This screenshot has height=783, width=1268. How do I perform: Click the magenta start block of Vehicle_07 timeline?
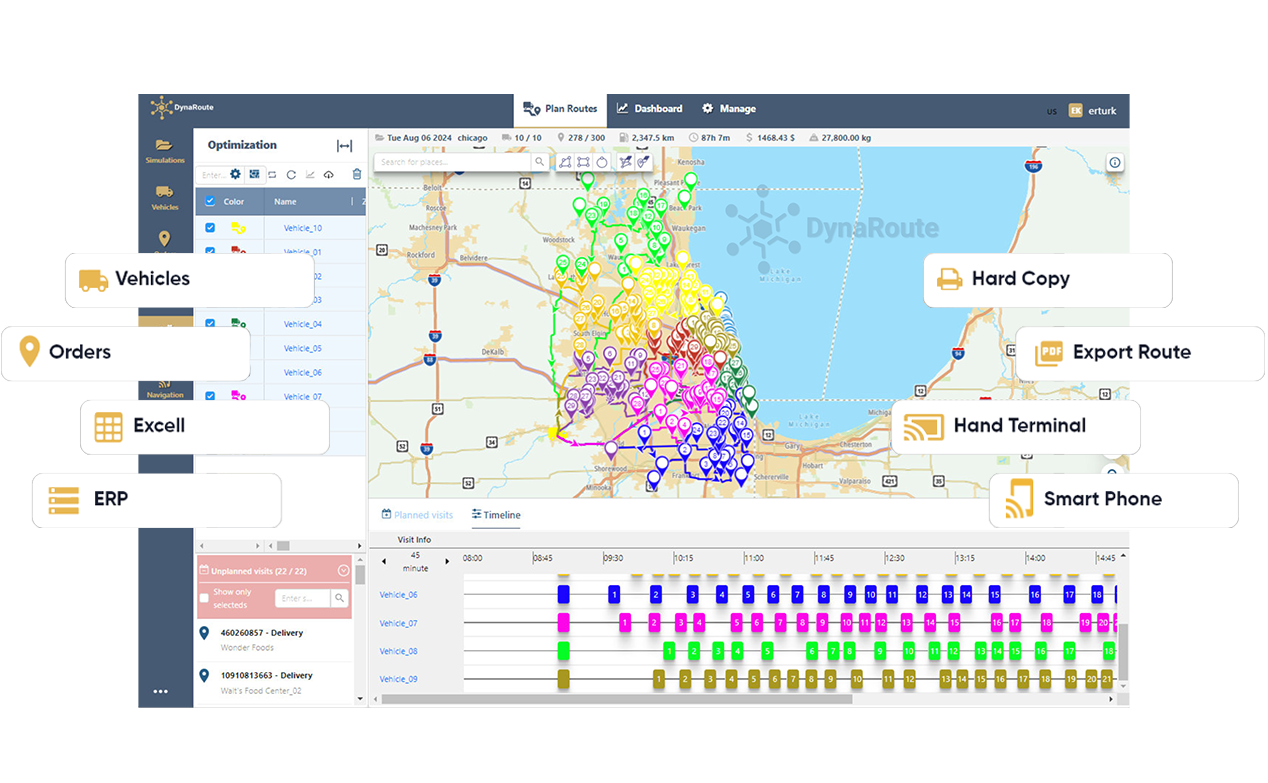coord(563,623)
